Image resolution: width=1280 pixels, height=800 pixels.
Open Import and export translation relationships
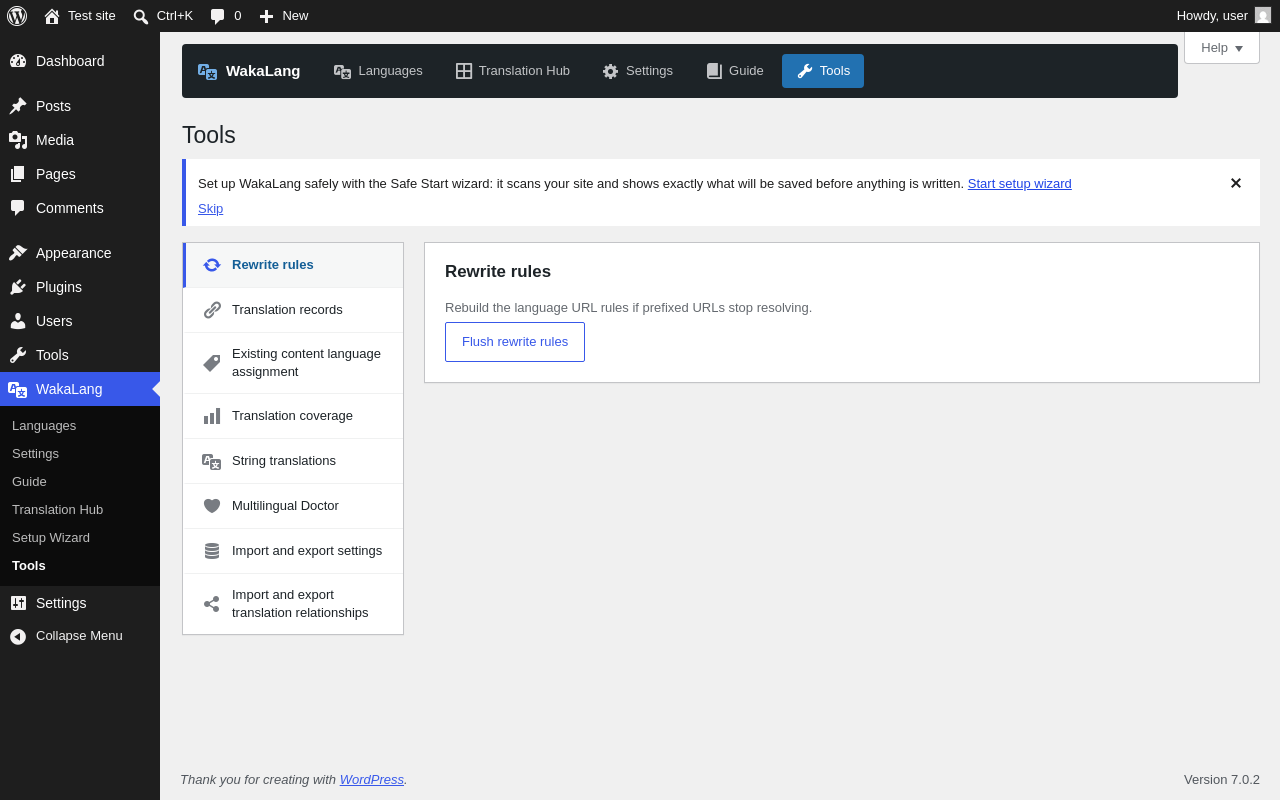coord(294,604)
